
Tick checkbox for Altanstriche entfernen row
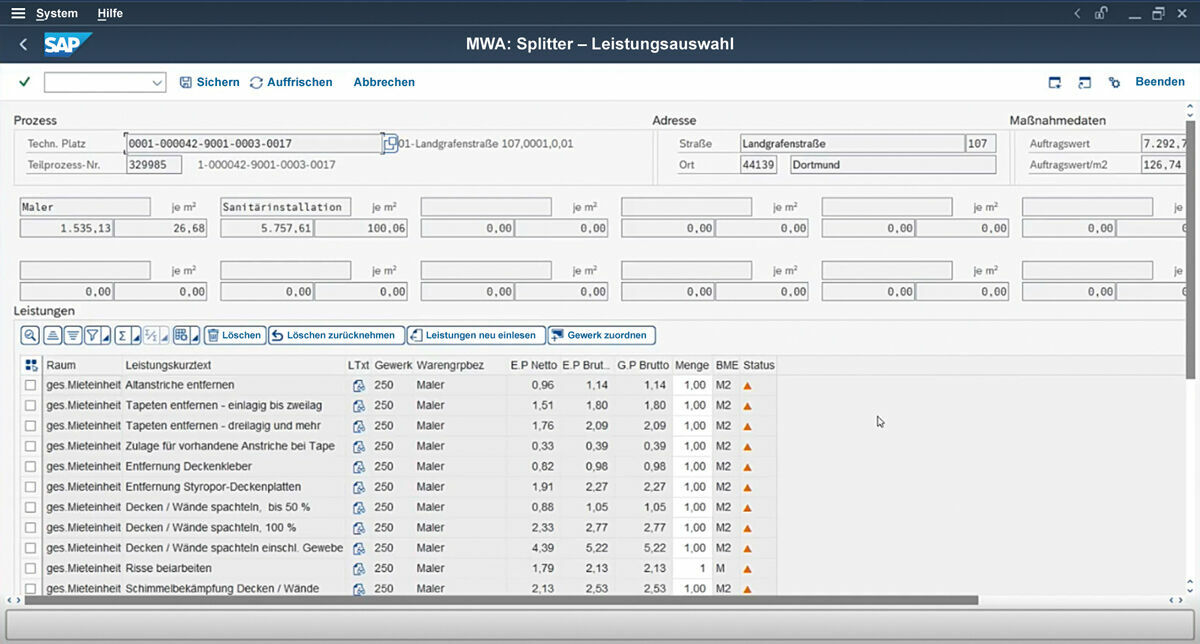click(31, 385)
